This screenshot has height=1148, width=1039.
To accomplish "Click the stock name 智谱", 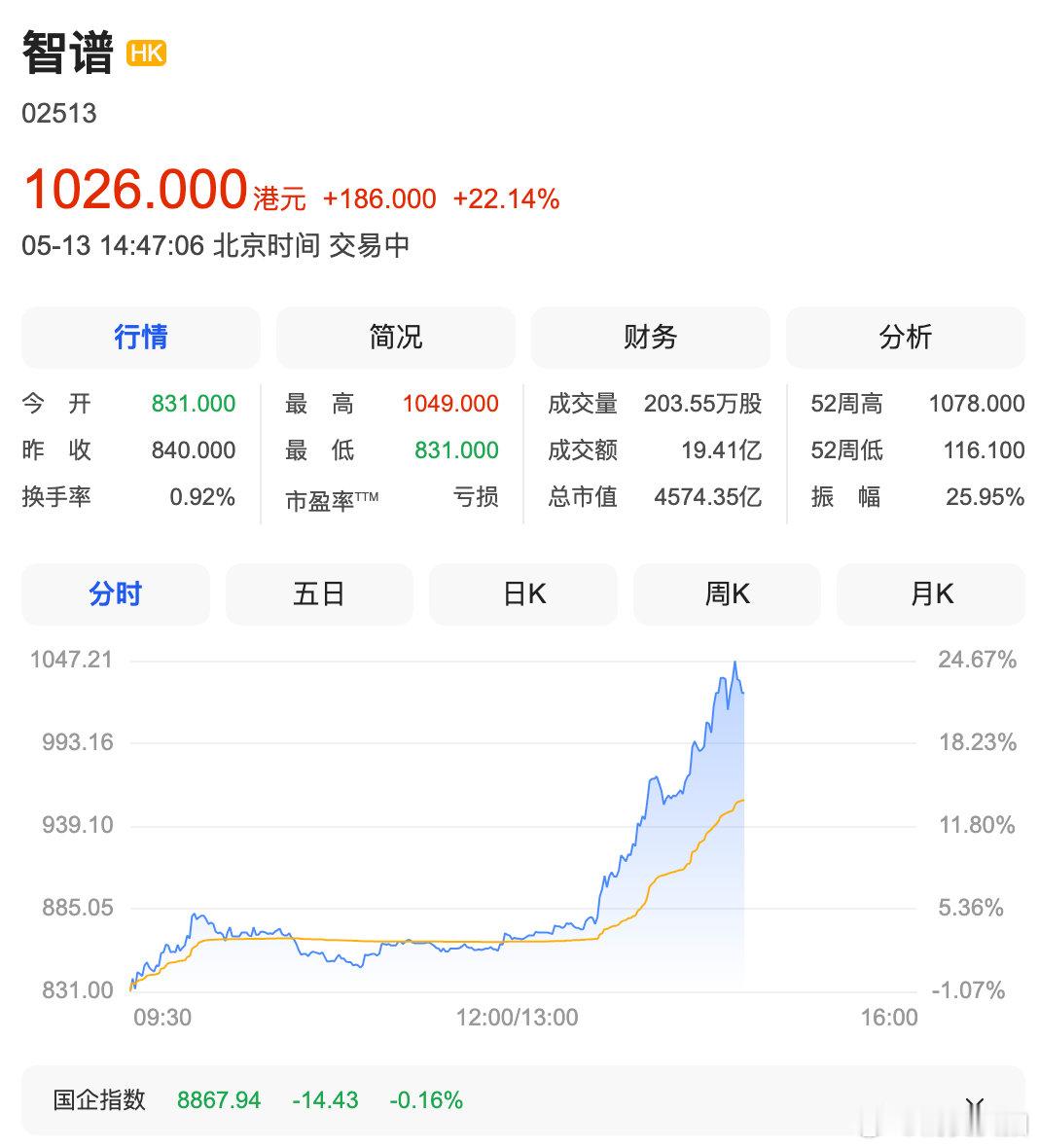I will click(68, 53).
